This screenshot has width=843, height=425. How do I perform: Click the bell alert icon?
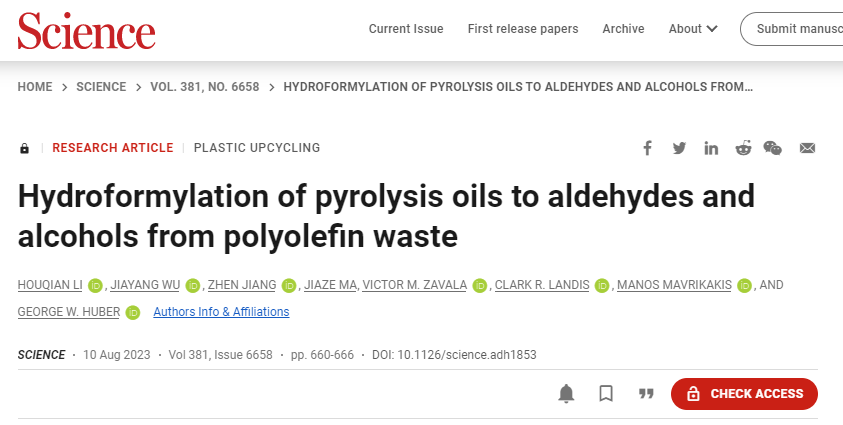[566, 394]
